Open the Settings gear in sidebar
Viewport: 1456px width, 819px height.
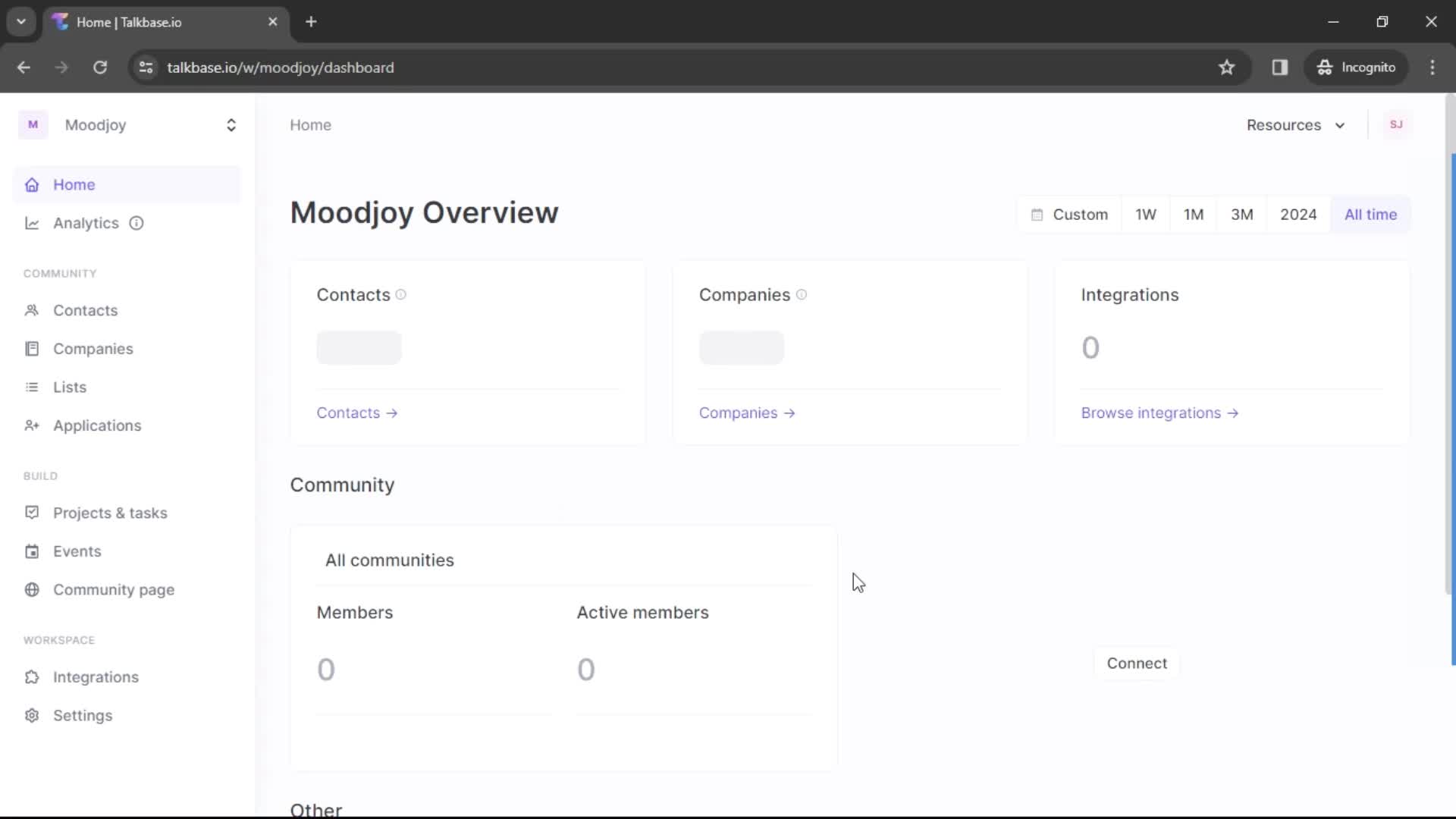(32, 715)
